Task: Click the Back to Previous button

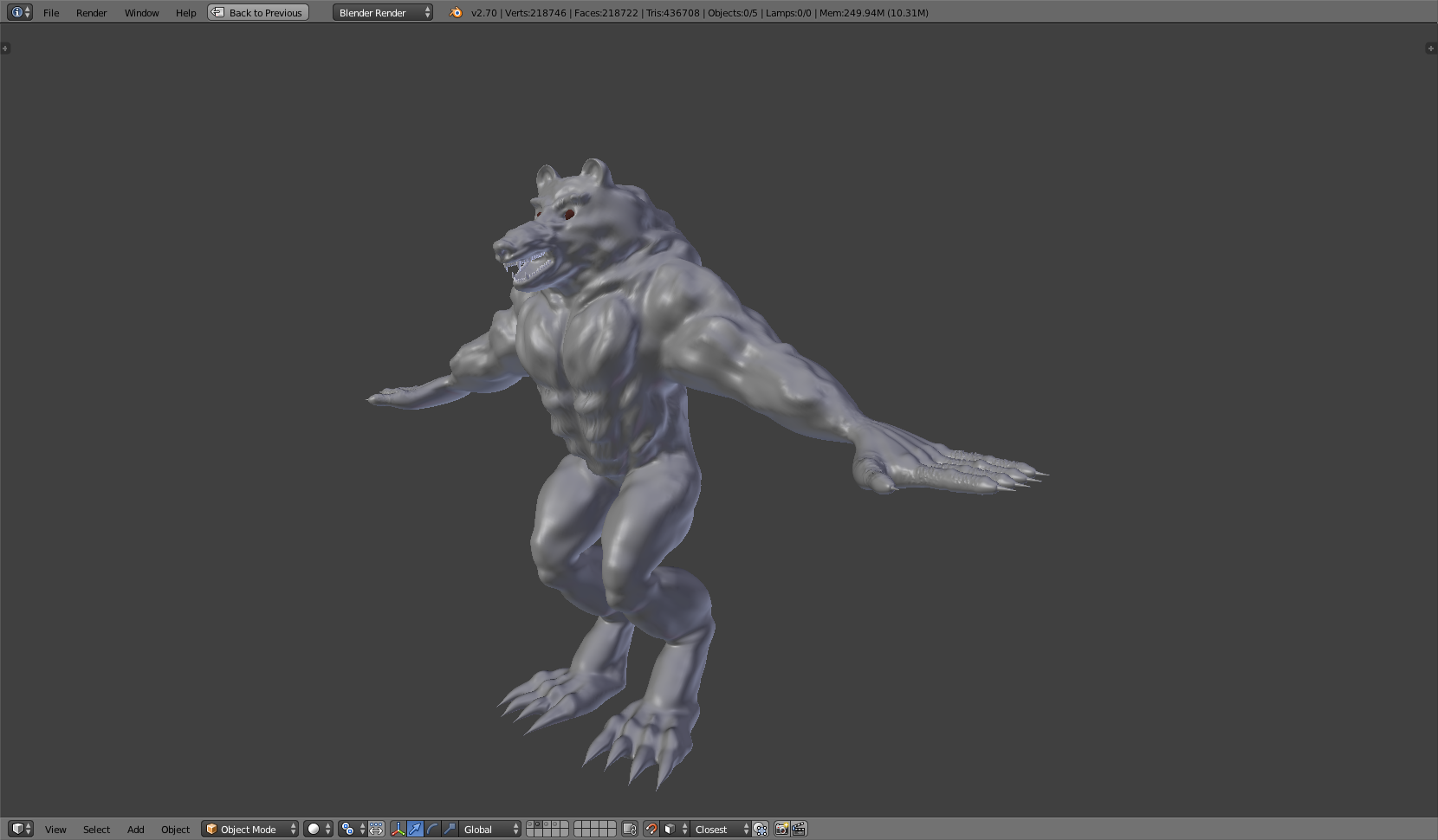Action: pos(258,12)
